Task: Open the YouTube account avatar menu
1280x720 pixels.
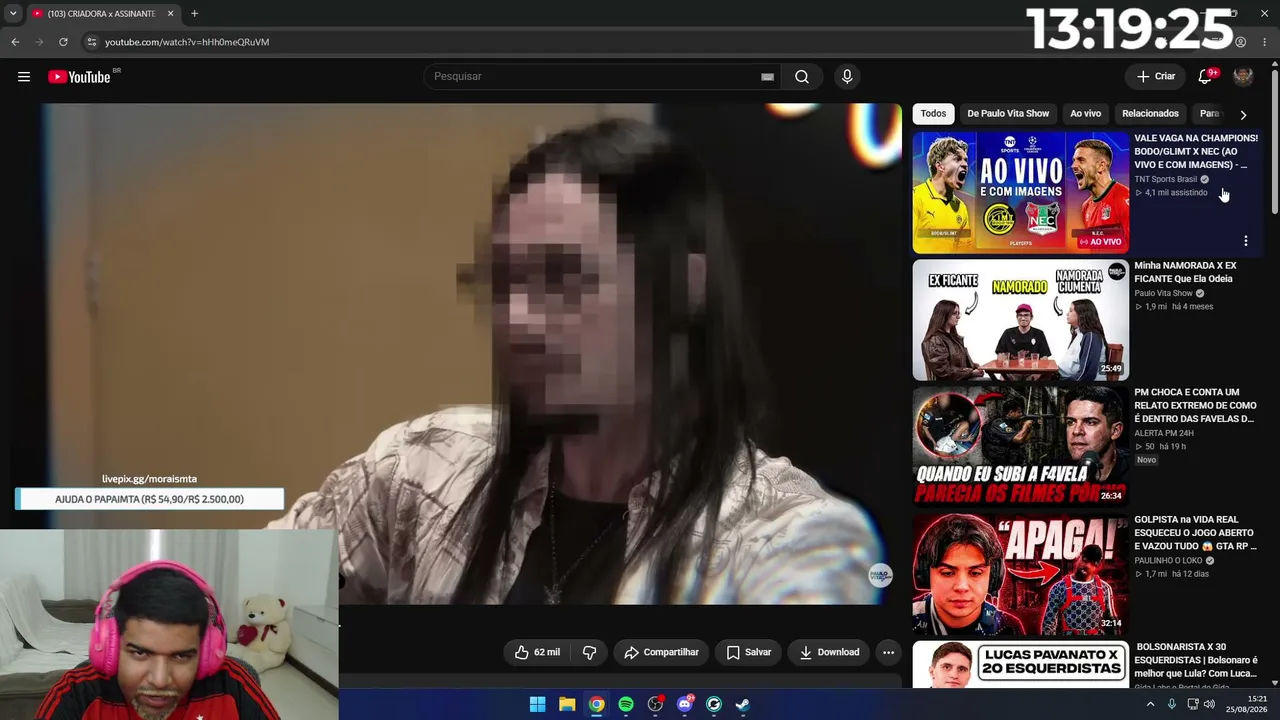Action: 1243,77
